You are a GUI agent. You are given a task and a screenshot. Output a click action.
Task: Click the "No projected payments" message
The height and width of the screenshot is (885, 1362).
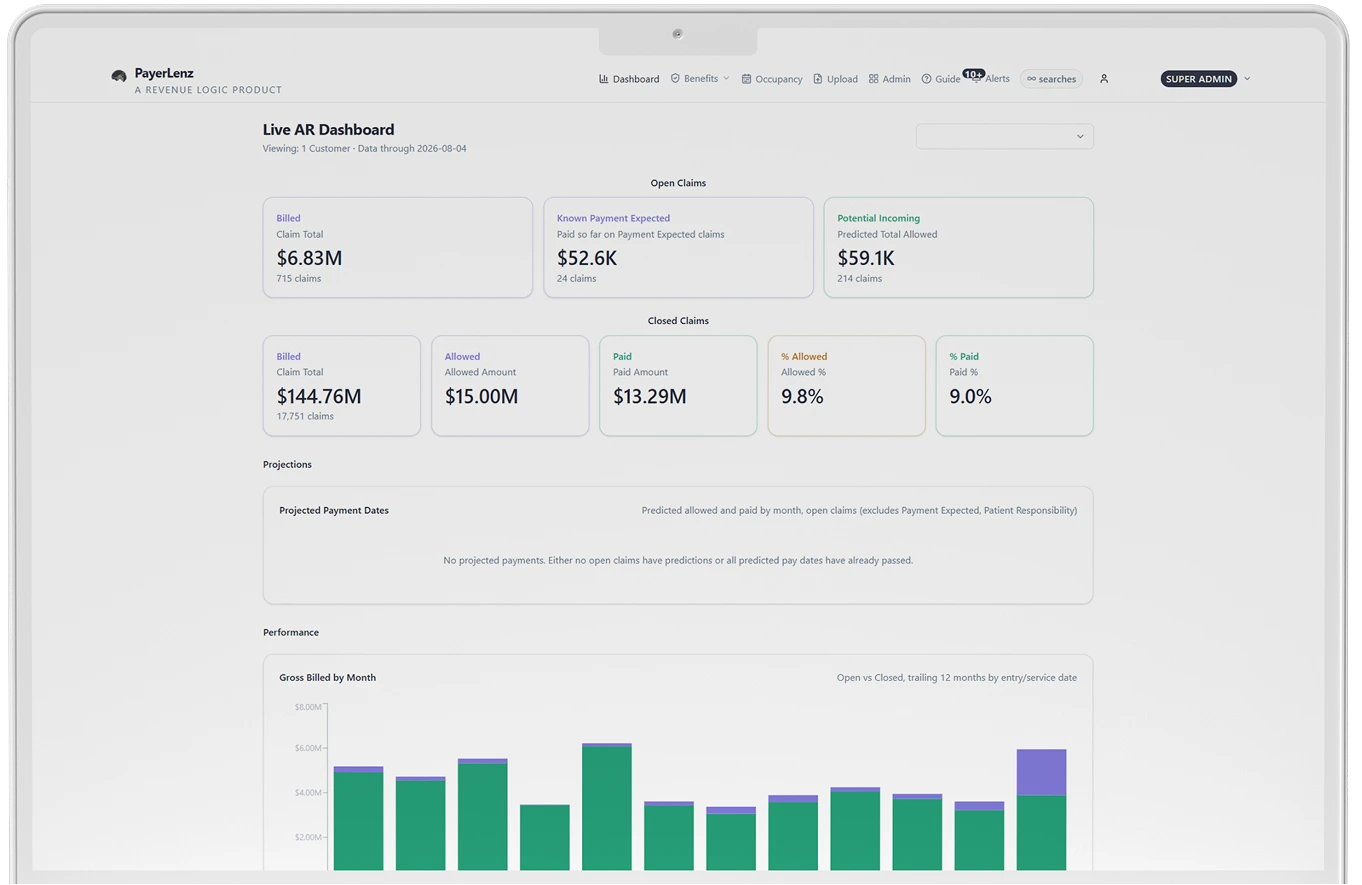[678, 561]
